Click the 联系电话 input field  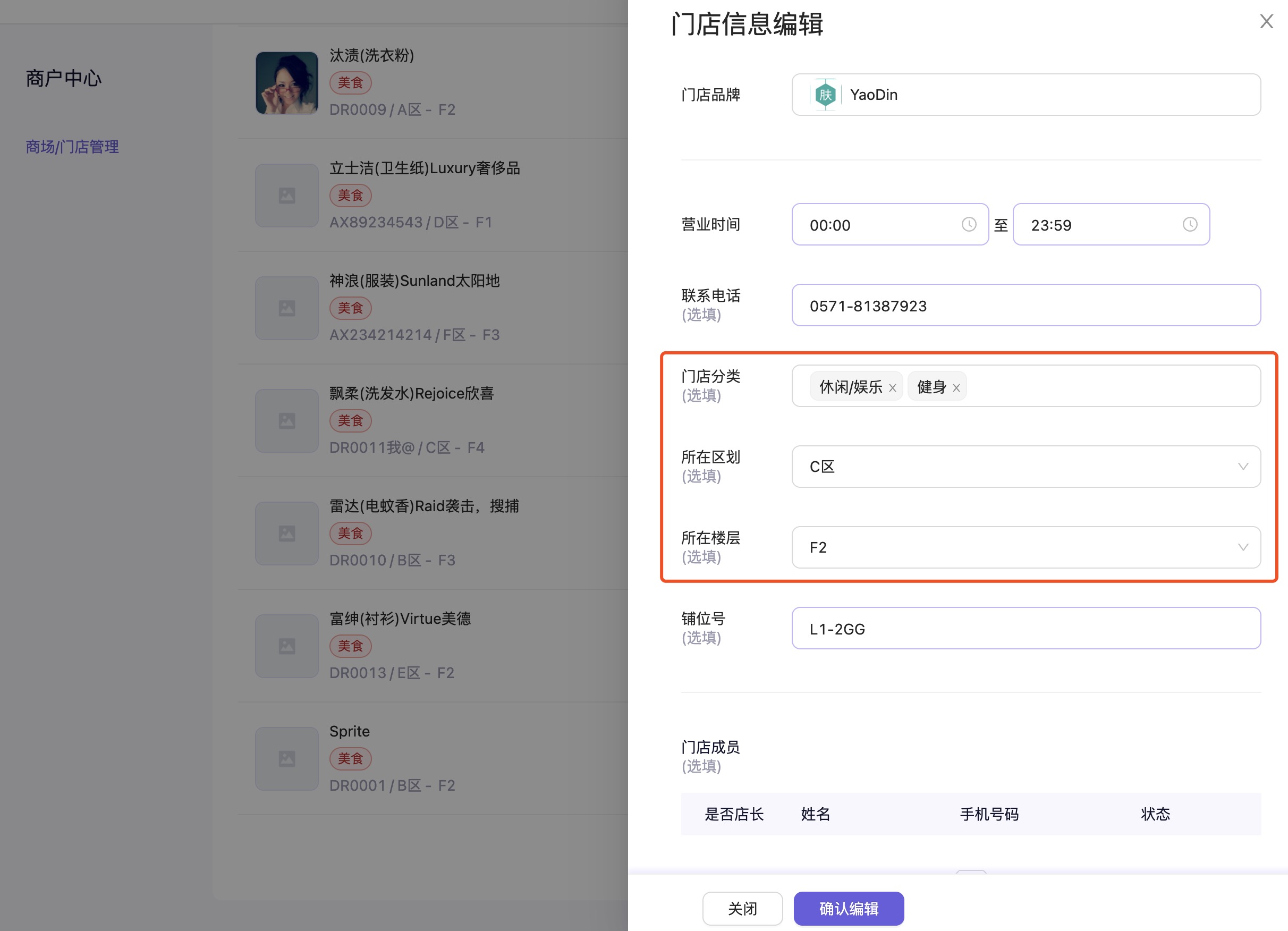(1026, 306)
